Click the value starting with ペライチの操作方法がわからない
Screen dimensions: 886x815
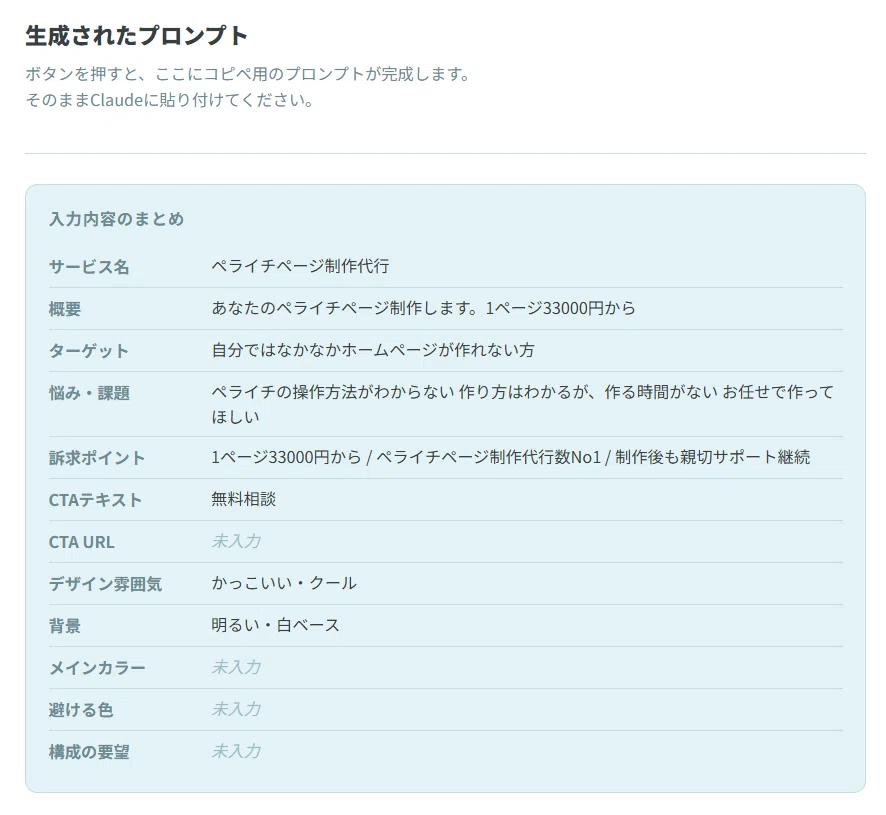tap(523, 404)
